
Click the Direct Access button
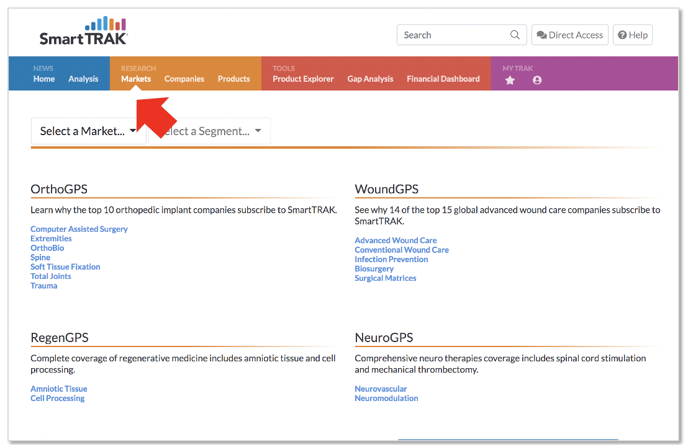coord(570,35)
